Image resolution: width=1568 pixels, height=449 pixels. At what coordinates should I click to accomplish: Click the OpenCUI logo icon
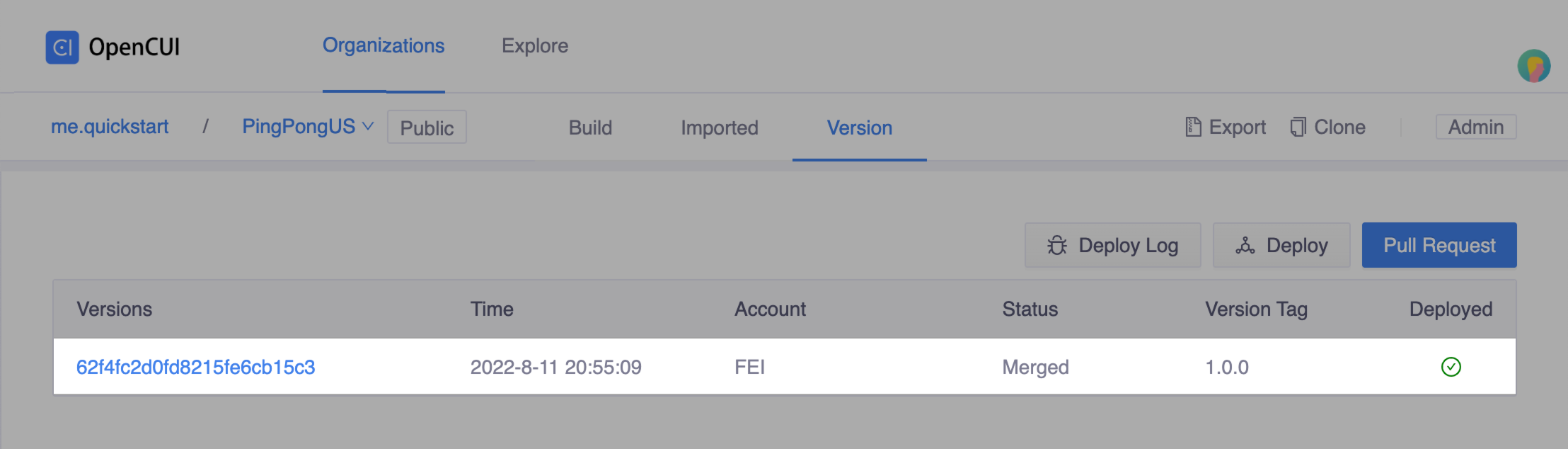(x=63, y=47)
